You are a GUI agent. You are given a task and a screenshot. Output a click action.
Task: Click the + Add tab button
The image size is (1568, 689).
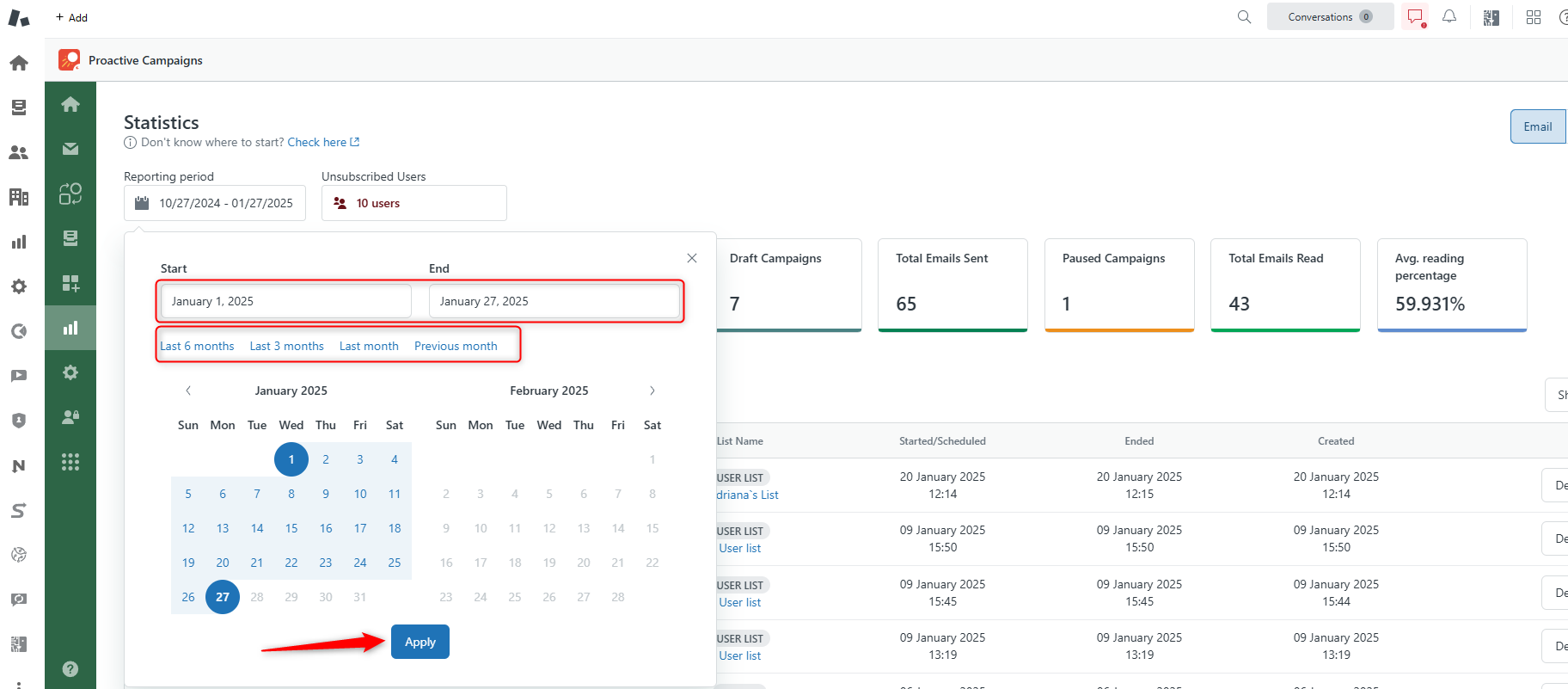pos(71,17)
